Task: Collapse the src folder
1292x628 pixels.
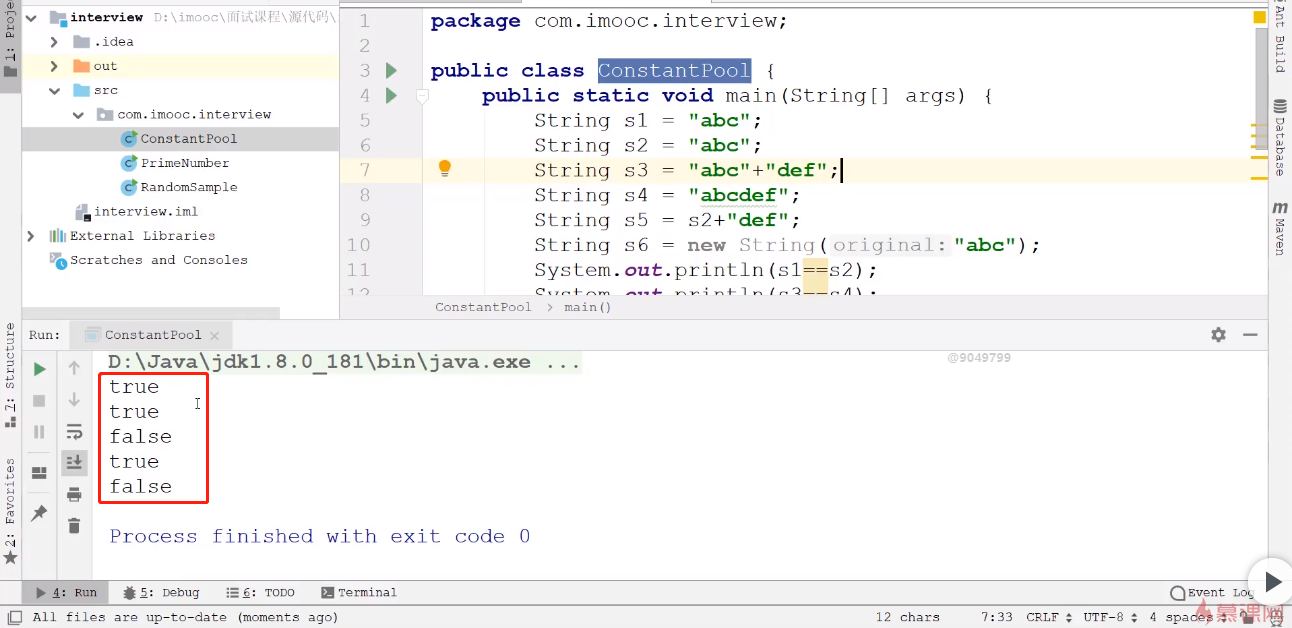Action: point(55,90)
